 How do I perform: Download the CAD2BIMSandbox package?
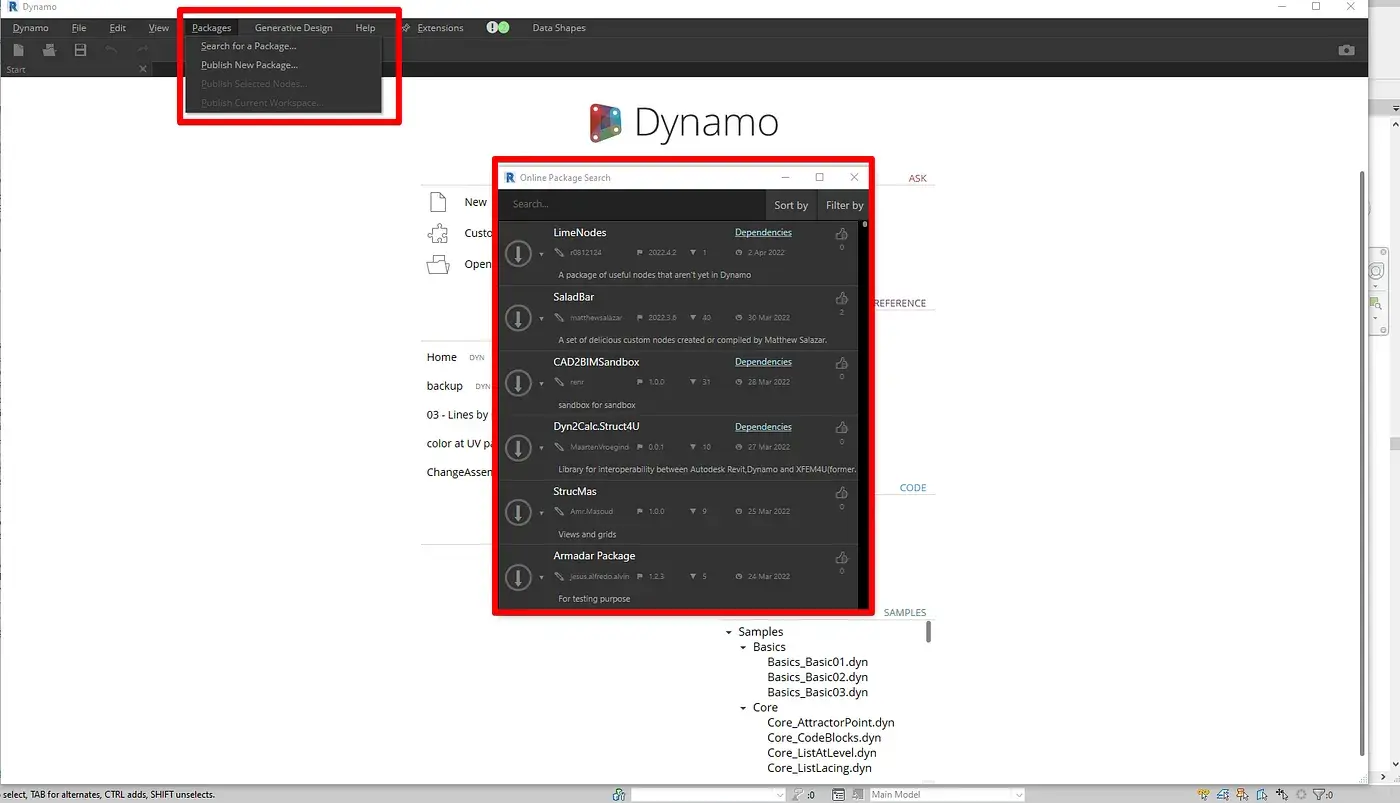[x=518, y=383]
